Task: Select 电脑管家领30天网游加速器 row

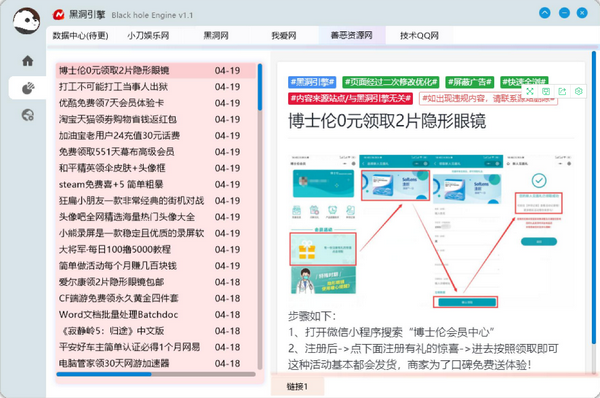Action: [x=156, y=363]
